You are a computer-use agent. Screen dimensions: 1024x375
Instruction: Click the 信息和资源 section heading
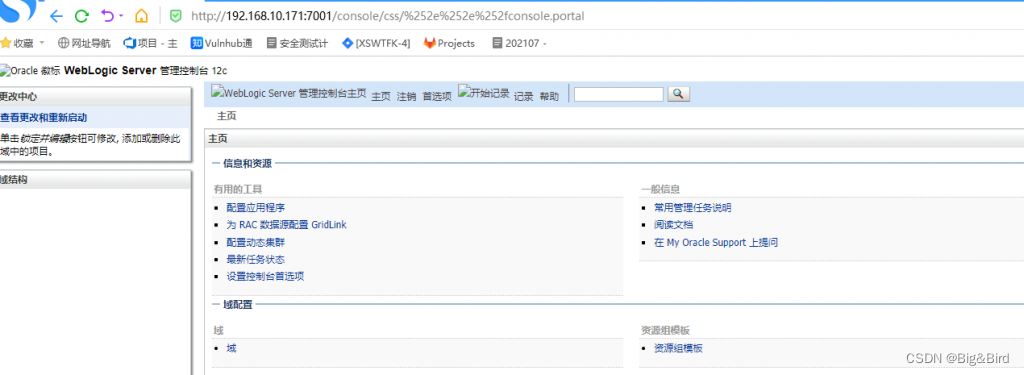tap(248, 163)
